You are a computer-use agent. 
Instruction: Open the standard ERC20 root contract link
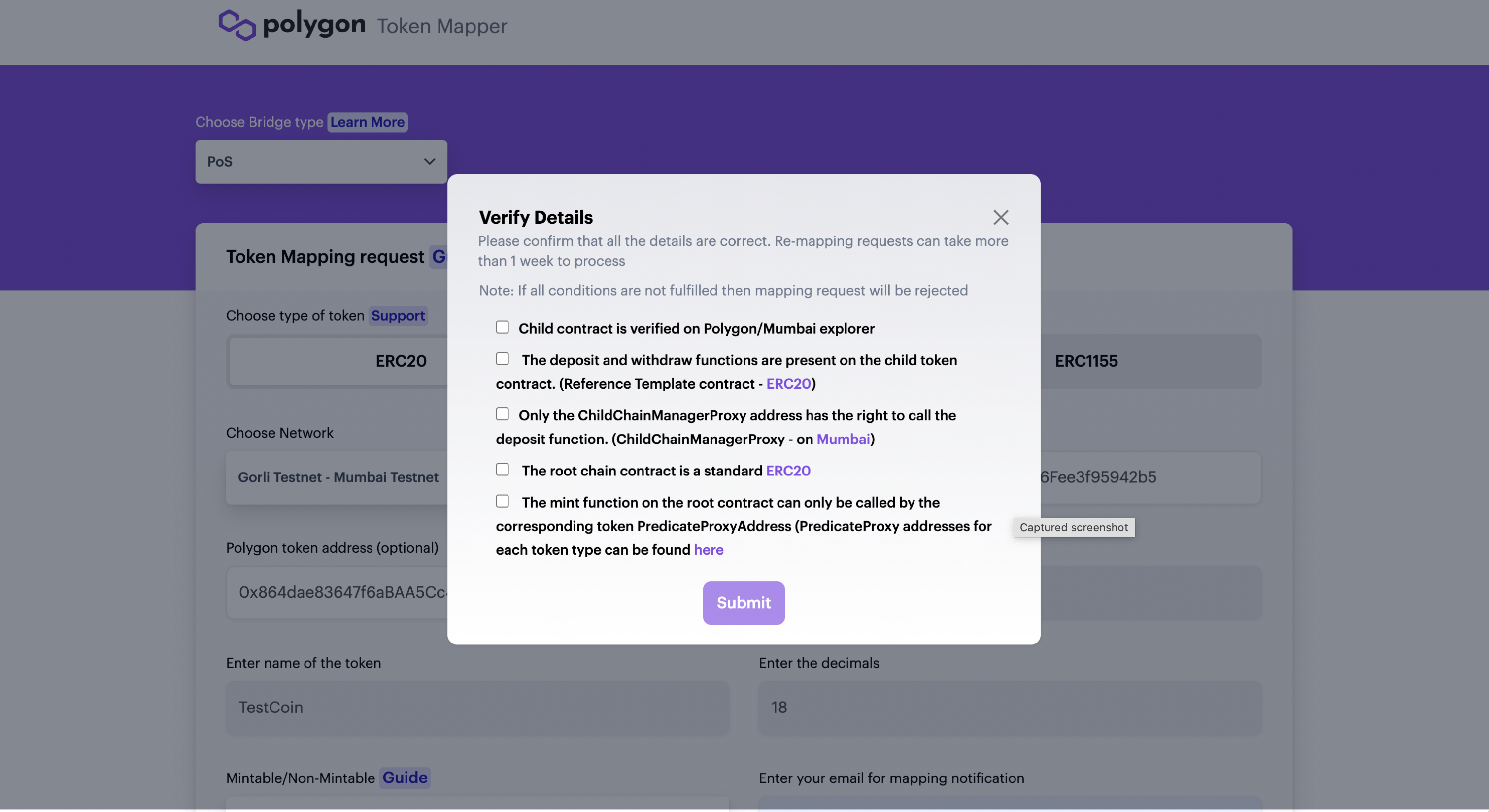(788, 471)
